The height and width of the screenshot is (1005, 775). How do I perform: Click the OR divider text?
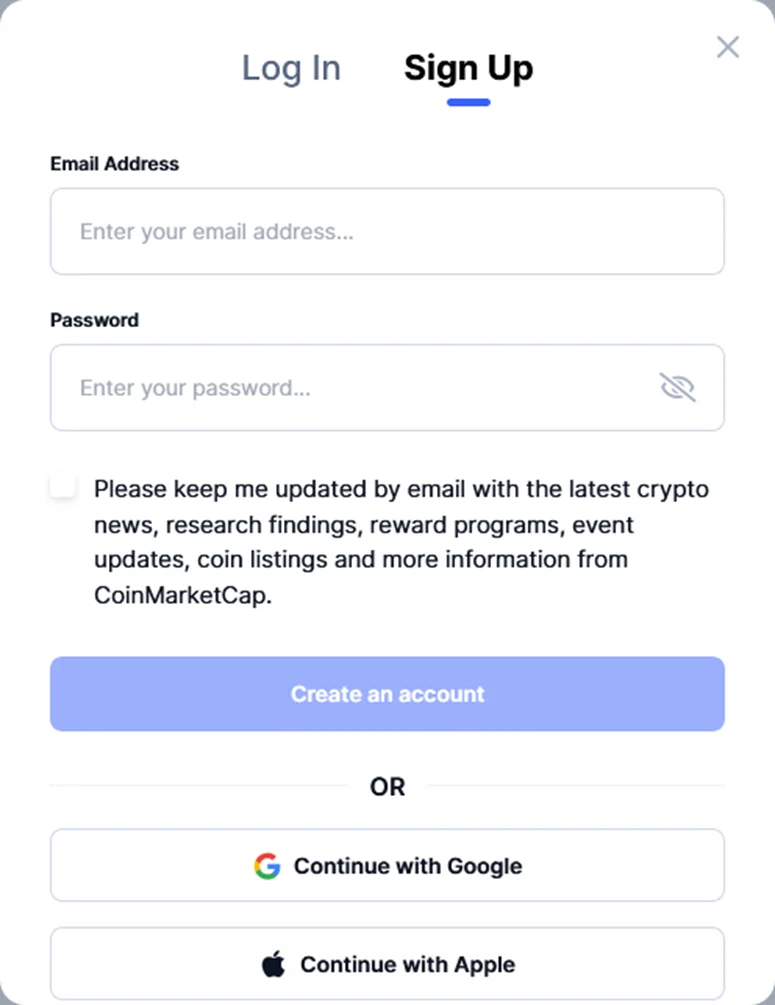pos(387,786)
